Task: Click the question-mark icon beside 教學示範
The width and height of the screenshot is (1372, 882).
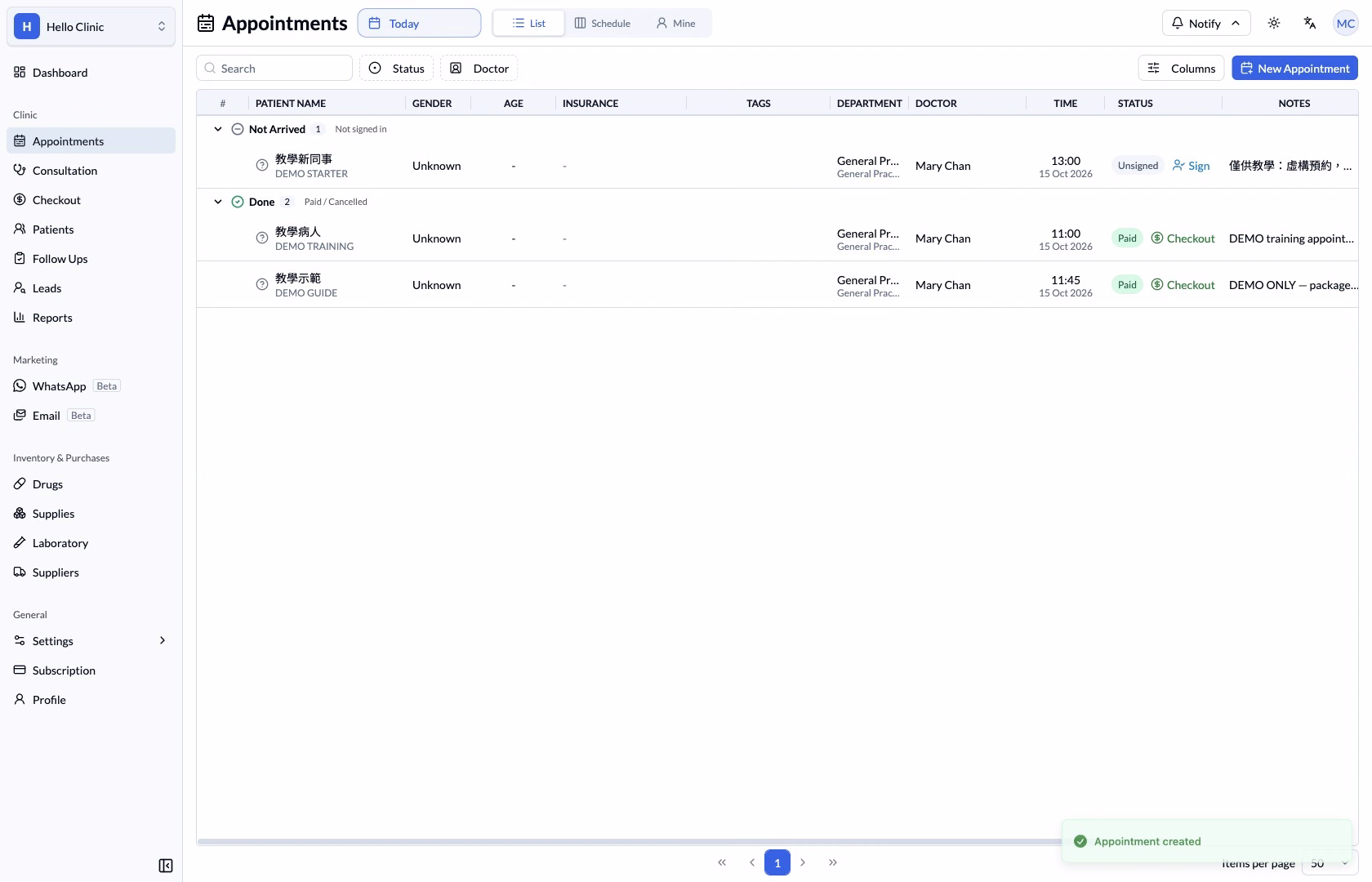Action: pos(262,284)
